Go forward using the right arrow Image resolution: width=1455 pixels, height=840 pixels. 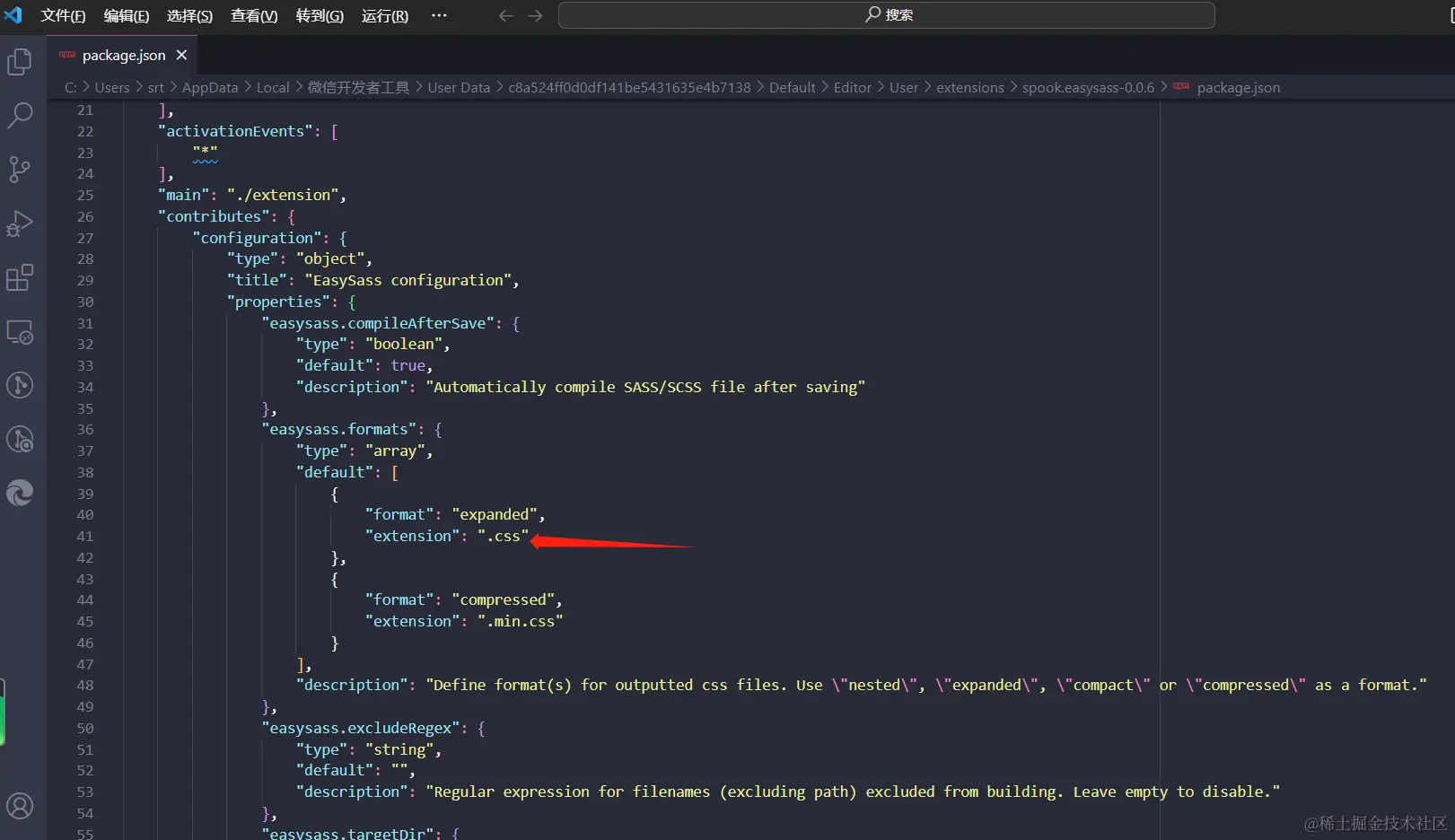coord(536,15)
